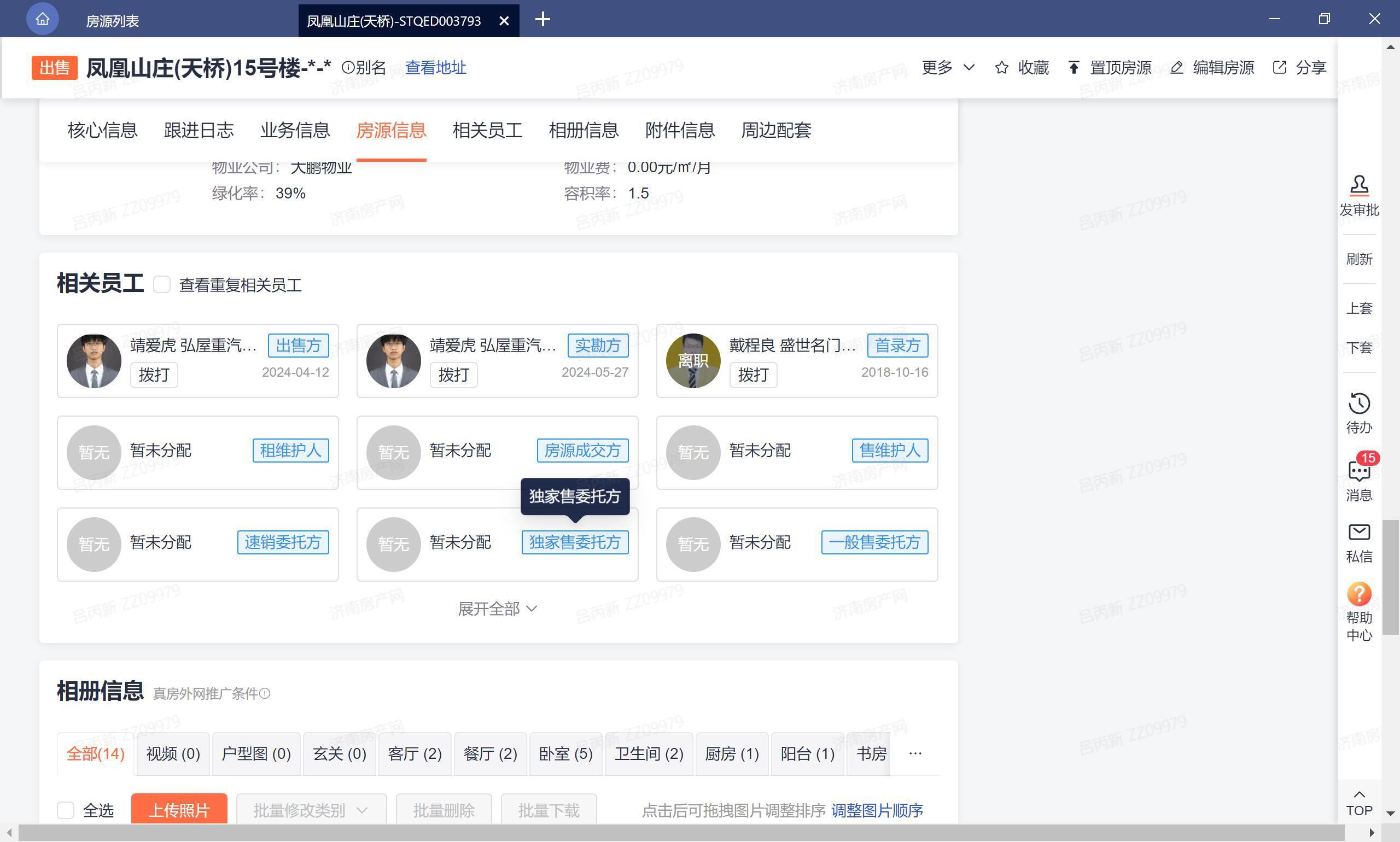Switch to the 相关员工 tab
Viewport: 1400px width, 842px height.
(x=487, y=130)
